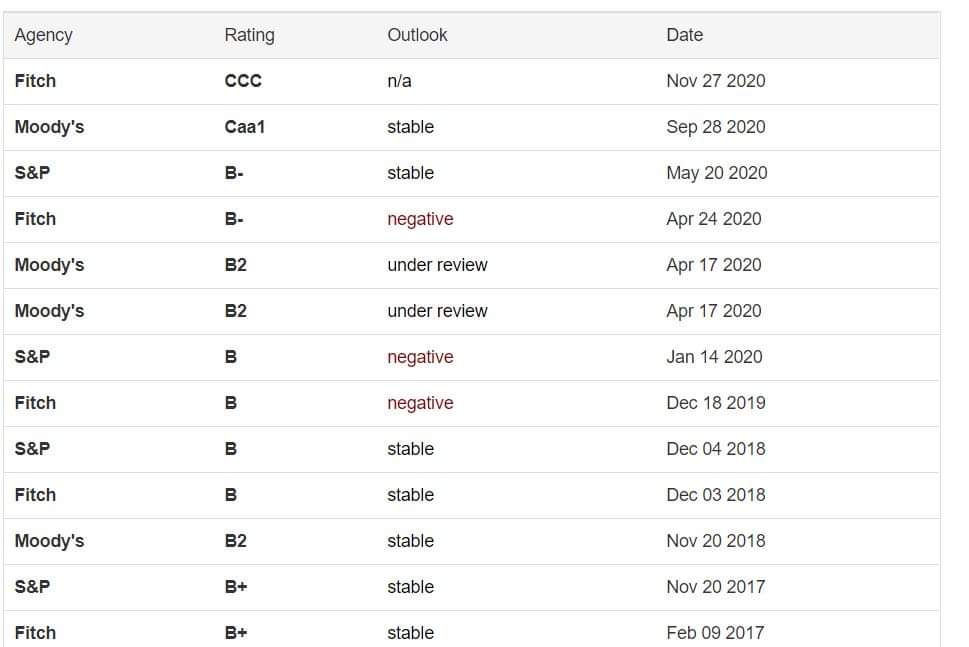Image resolution: width=969 pixels, height=647 pixels.
Task: Click the Dec 04 2018 date
Action: 715,449
